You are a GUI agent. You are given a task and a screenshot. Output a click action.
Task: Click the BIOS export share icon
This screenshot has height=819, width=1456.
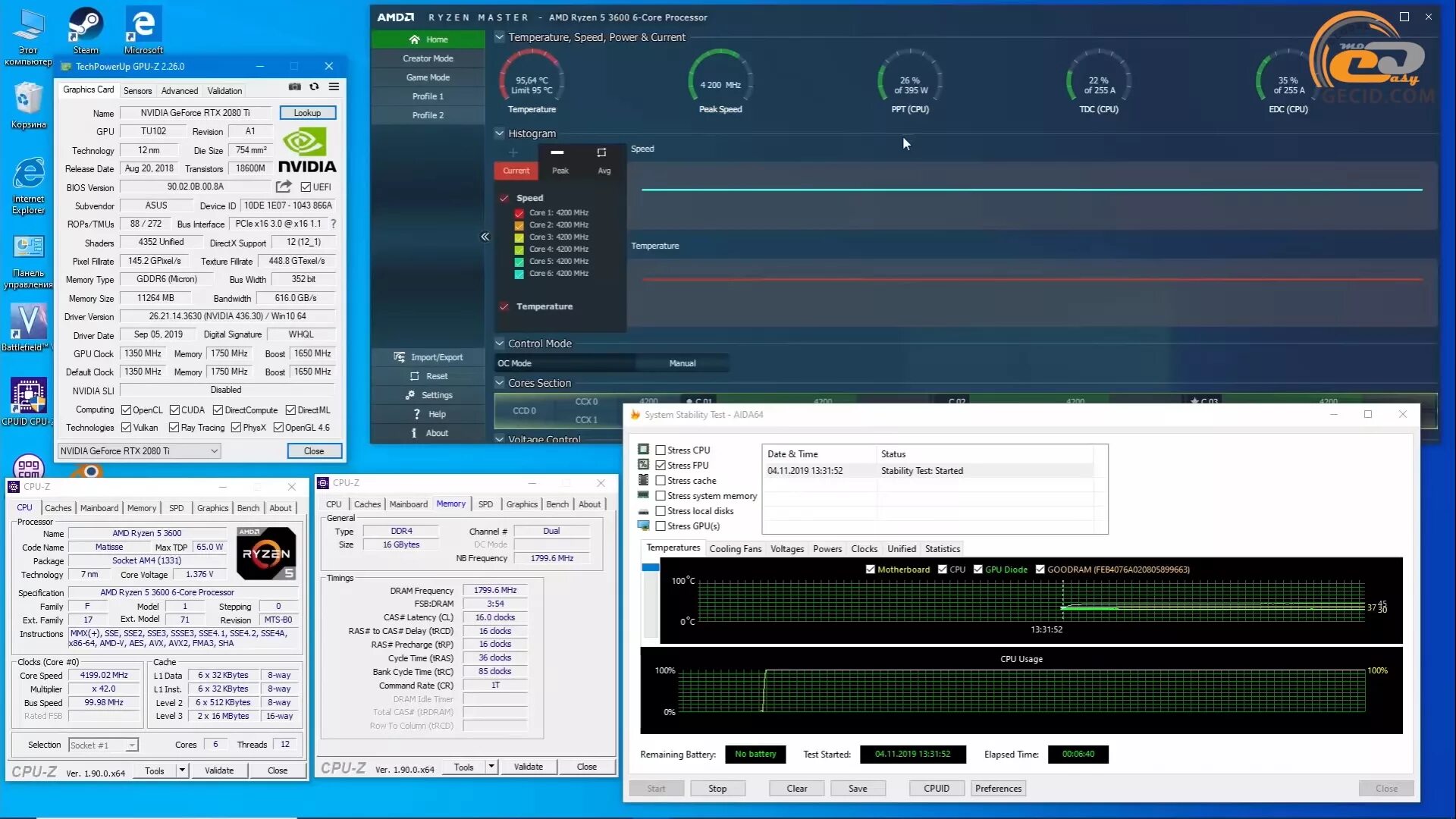[284, 187]
